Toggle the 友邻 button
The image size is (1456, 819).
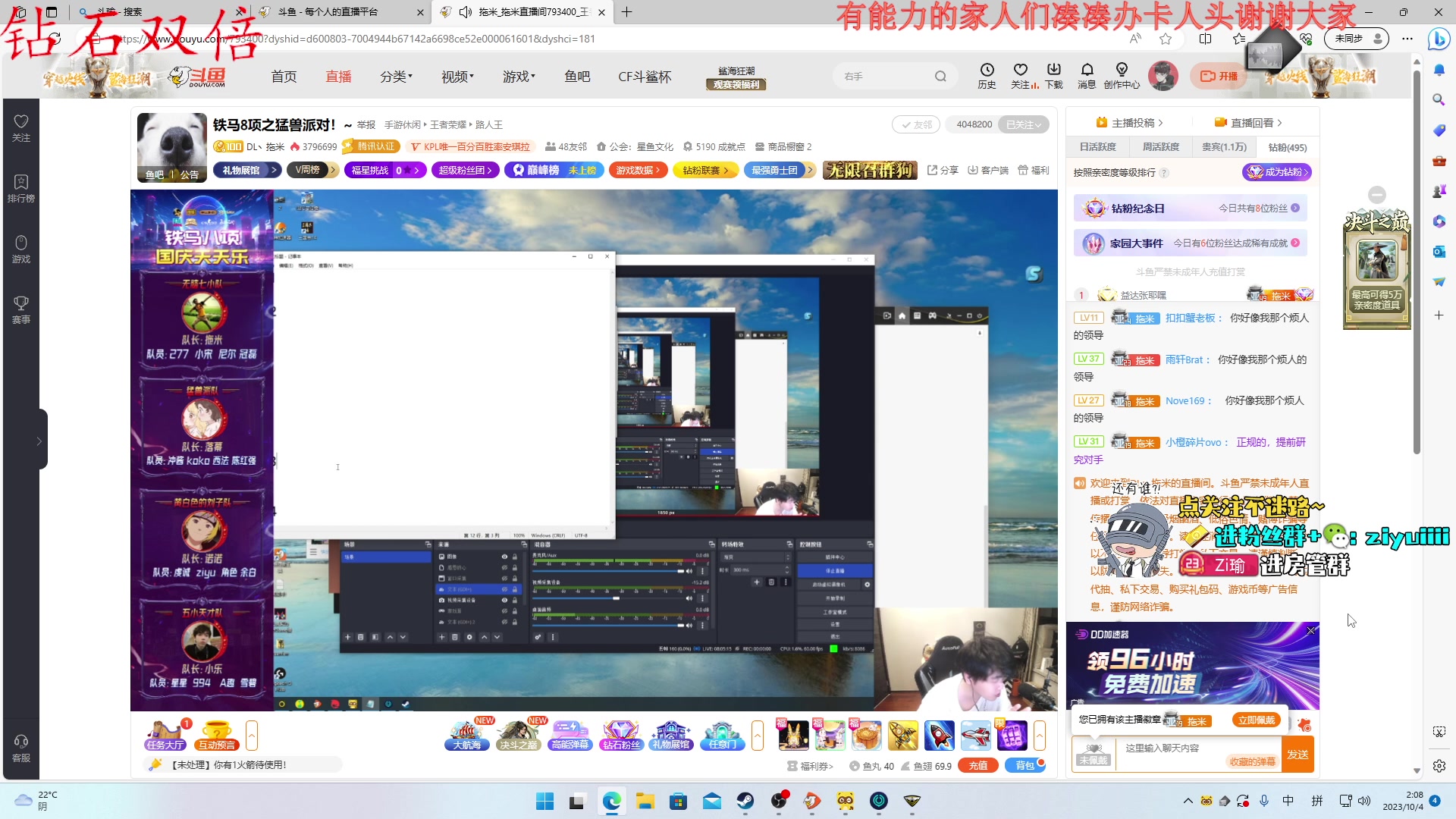pos(916,124)
